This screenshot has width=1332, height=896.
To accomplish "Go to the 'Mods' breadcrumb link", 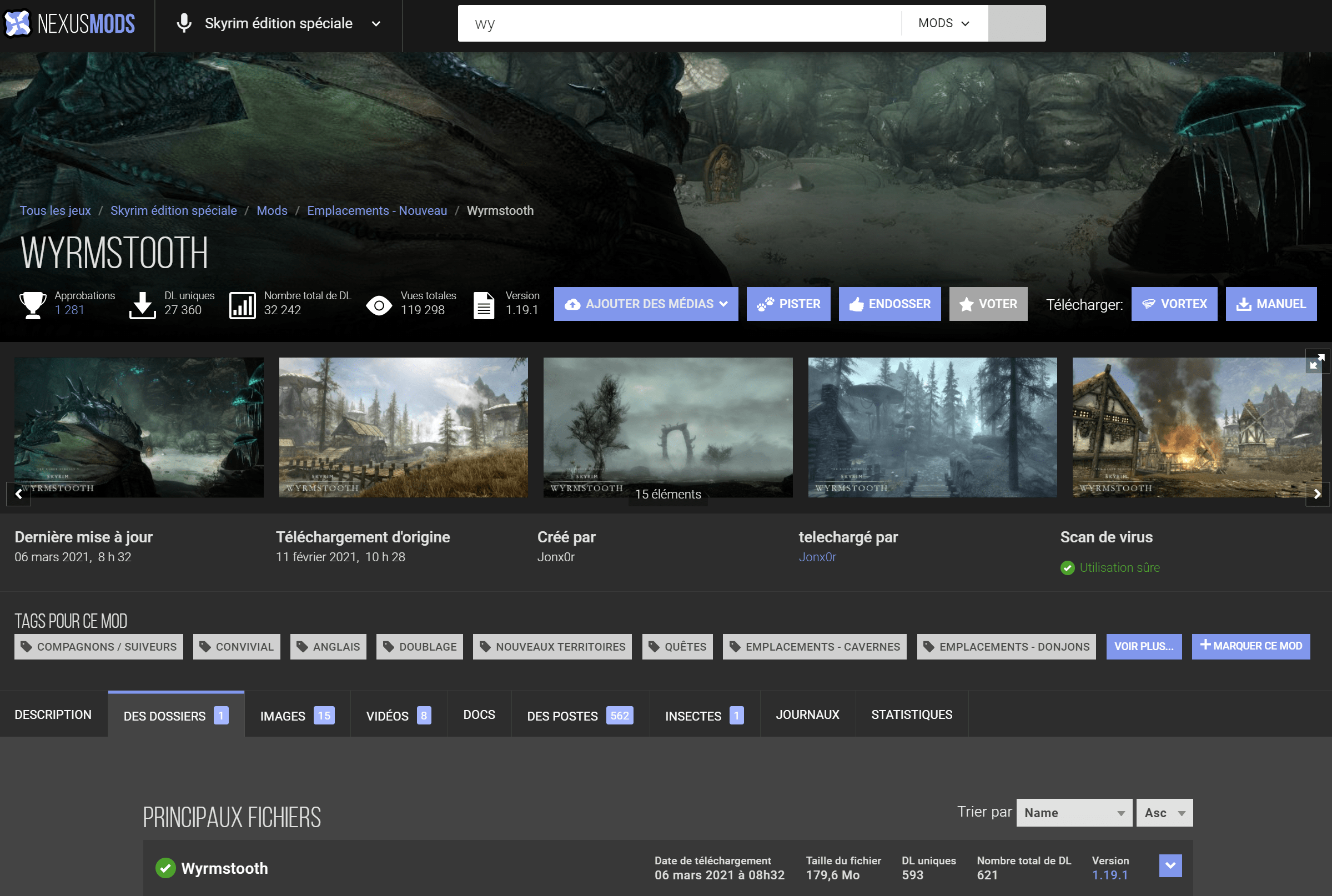I will tap(272, 210).
